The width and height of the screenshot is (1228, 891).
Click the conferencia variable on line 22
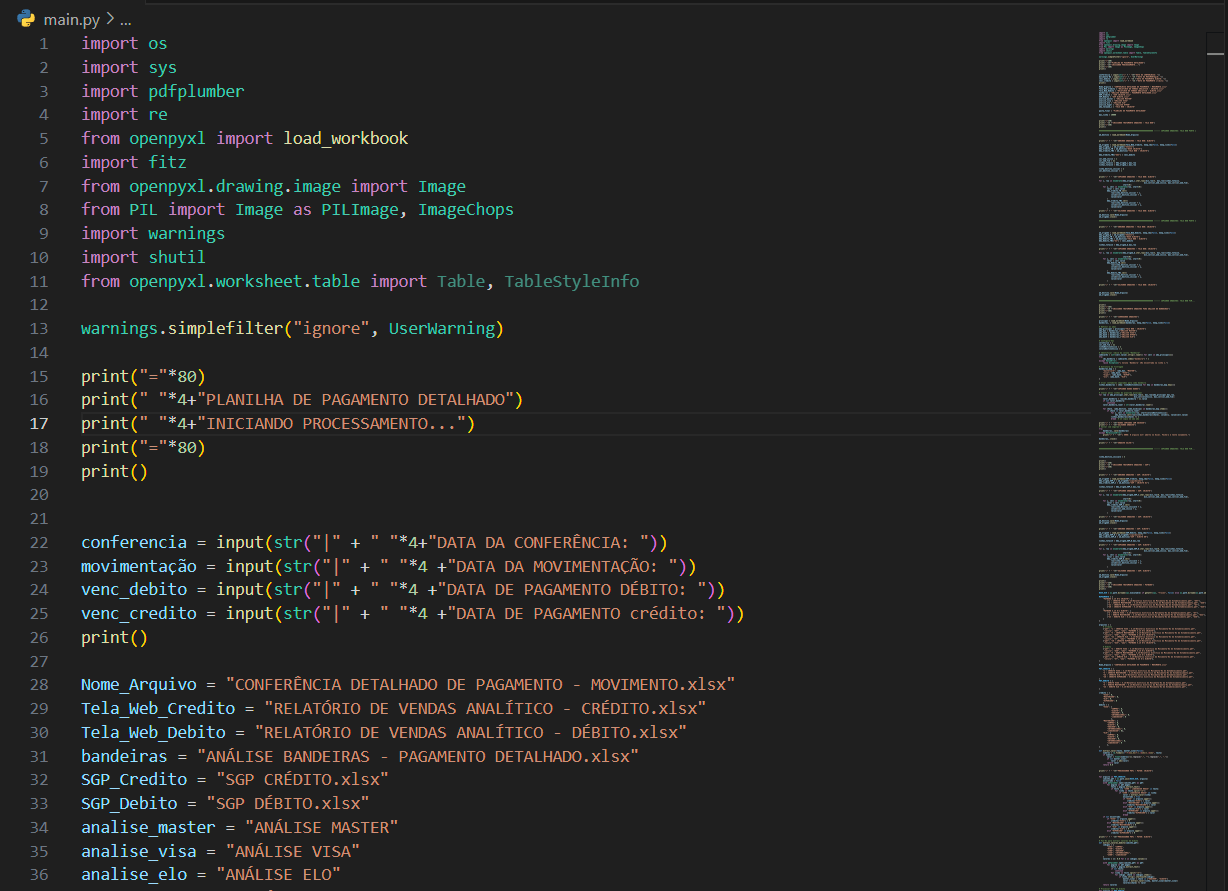133,543
